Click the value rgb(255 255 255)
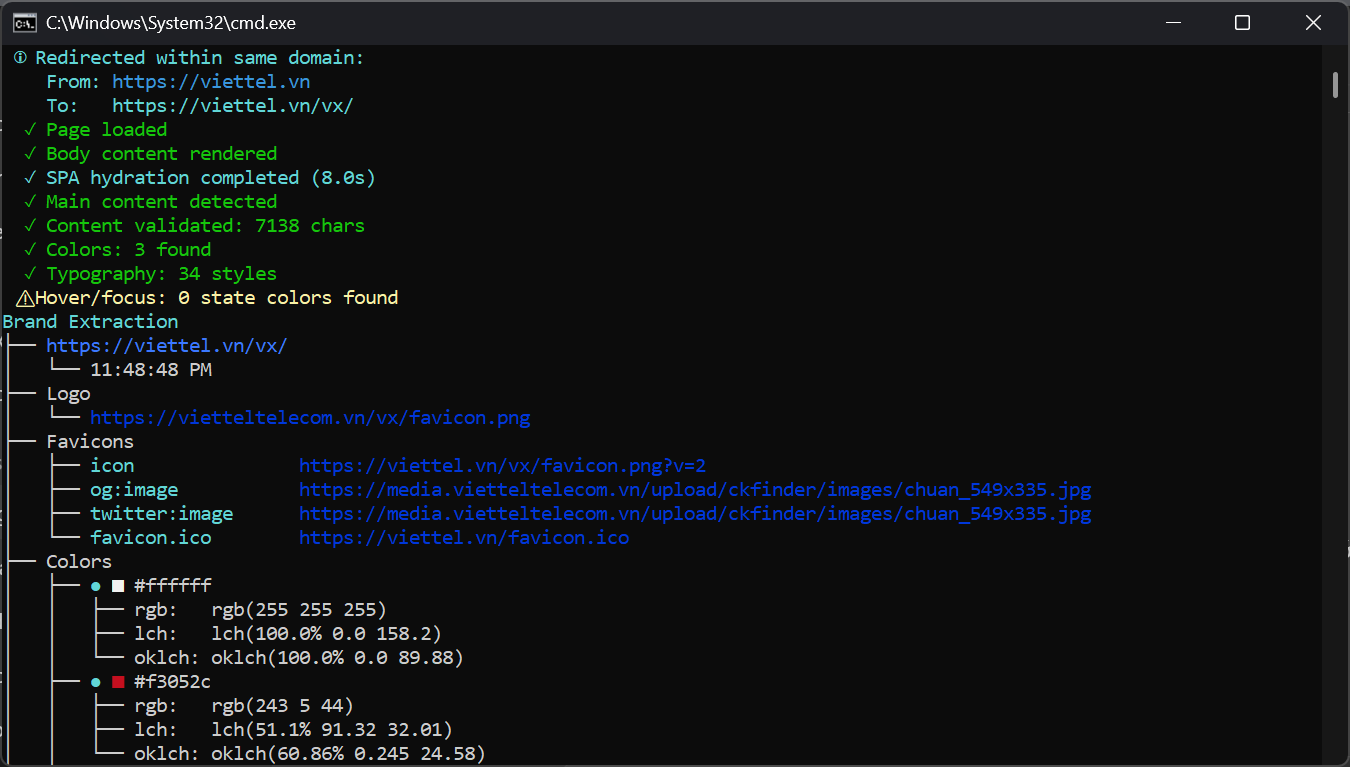The image size is (1350, 767). 299,610
